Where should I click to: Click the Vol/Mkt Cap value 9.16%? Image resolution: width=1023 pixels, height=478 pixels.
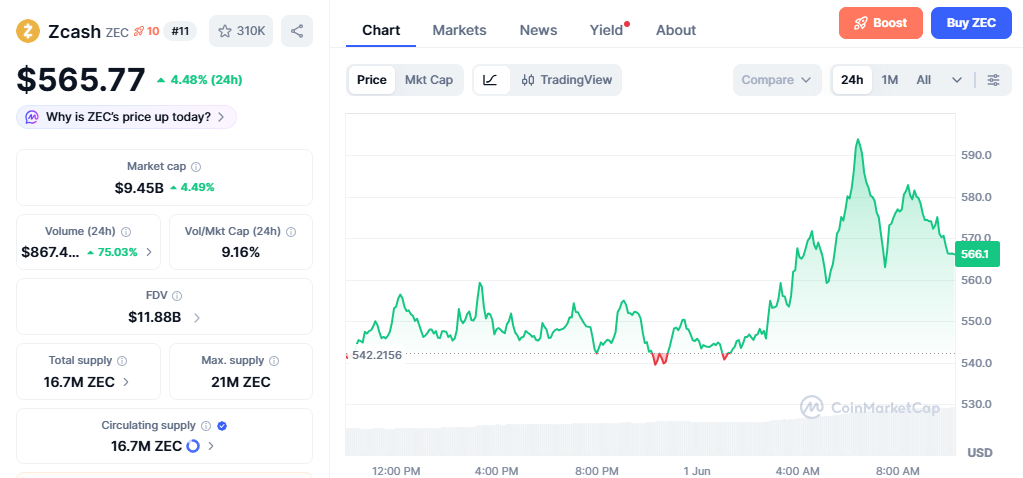click(241, 252)
